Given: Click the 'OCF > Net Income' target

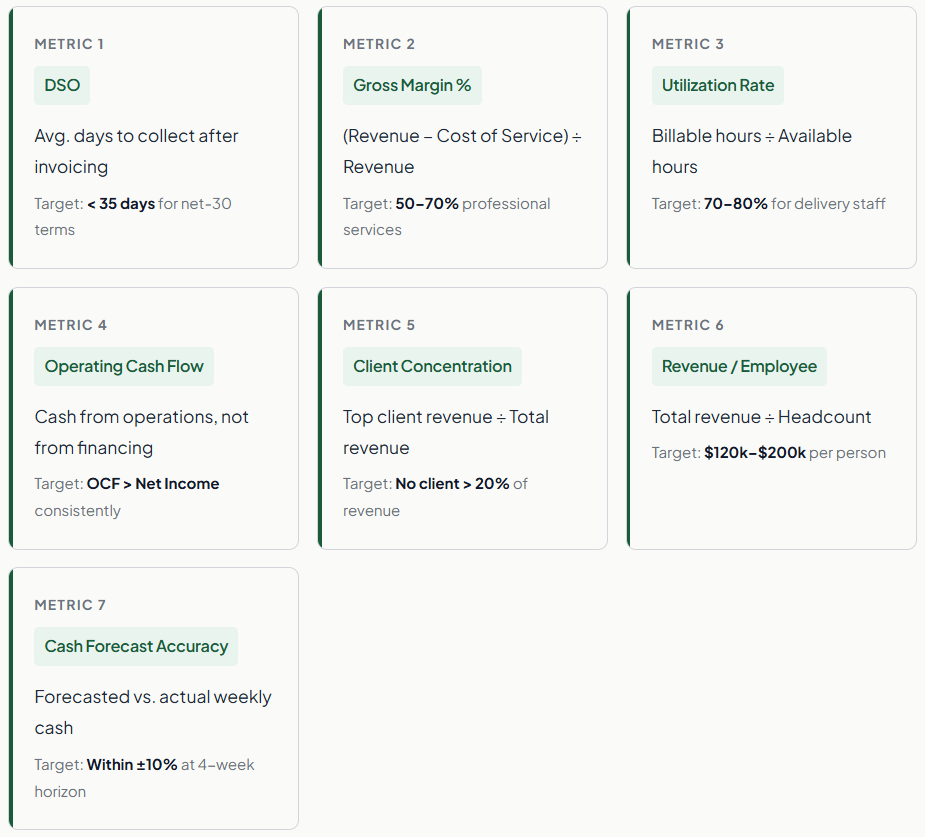Looking at the screenshot, I should [153, 484].
